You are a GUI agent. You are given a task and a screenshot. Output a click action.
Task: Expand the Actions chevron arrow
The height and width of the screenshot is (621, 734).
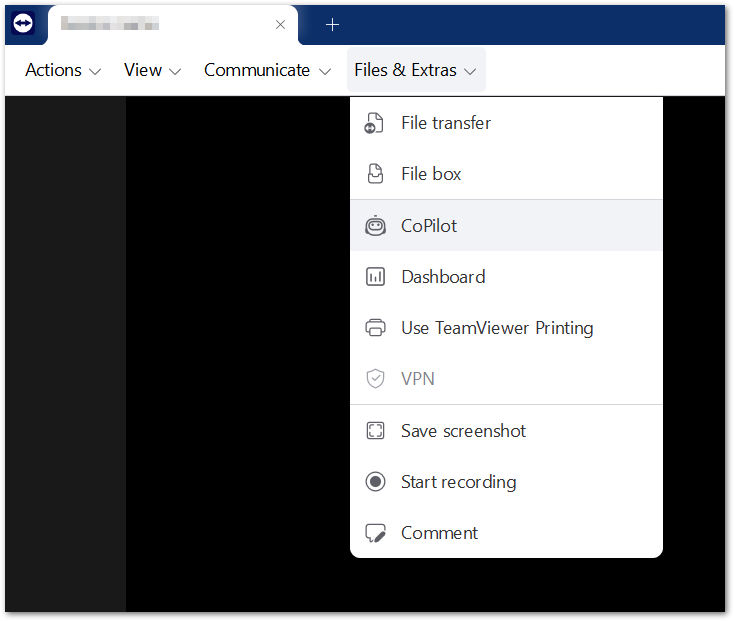tap(95, 72)
